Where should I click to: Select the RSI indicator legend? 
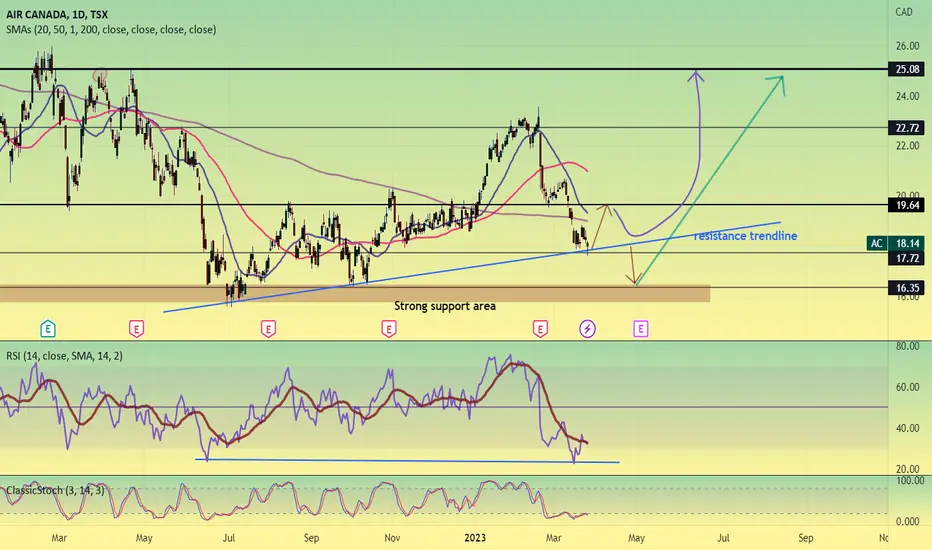(x=64, y=356)
